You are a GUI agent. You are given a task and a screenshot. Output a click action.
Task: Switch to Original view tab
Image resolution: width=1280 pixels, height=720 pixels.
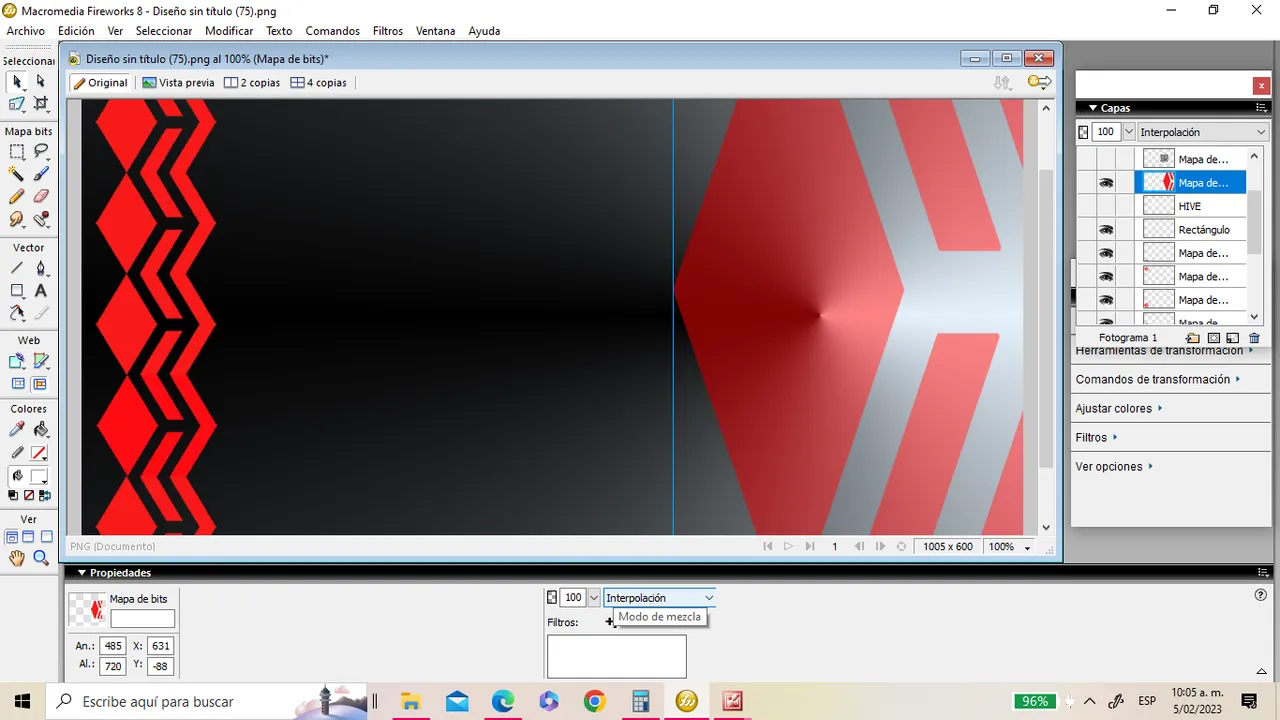click(101, 83)
